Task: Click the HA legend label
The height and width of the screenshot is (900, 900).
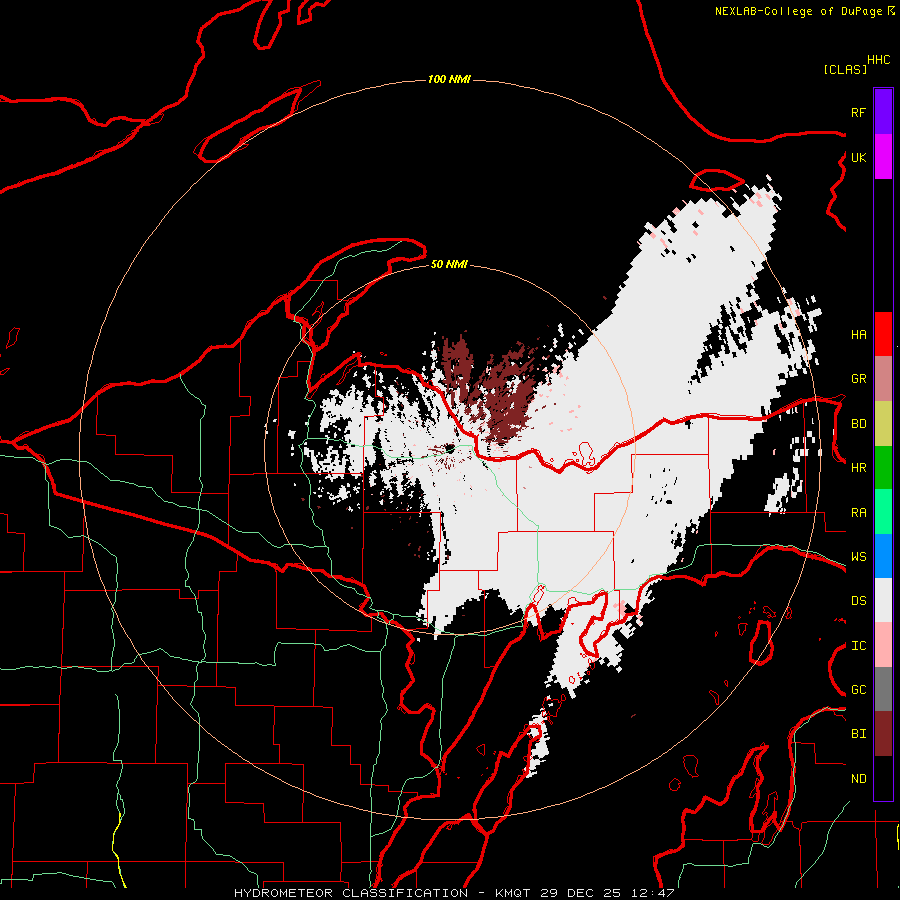Action: (x=858, y=334)
